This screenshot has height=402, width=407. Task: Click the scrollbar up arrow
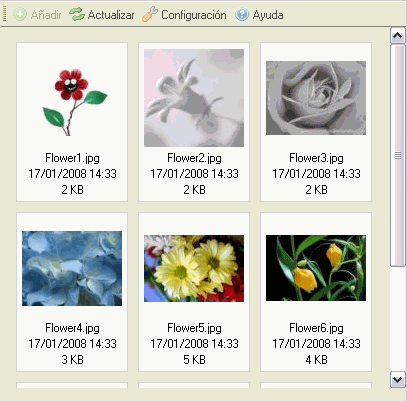coord(397,35)
